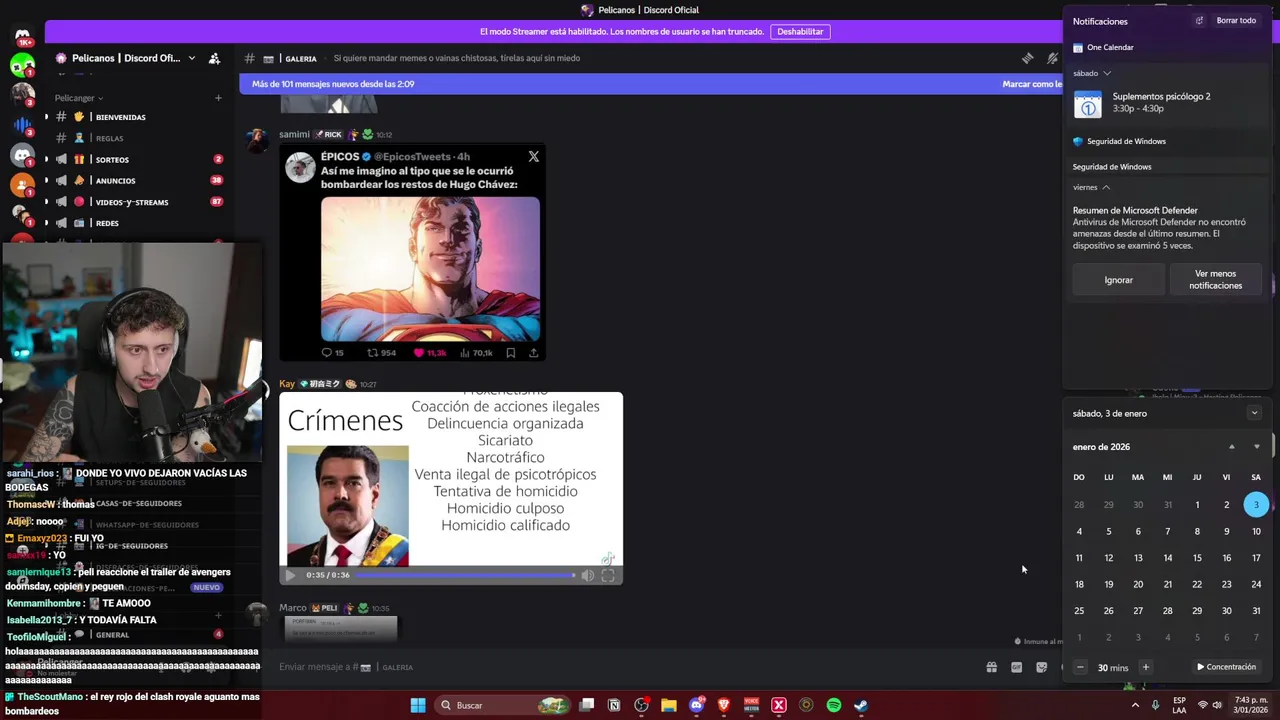Decrease focus session minutes with minus
The image size is (1280, 720).
(x=1079, y=668)
